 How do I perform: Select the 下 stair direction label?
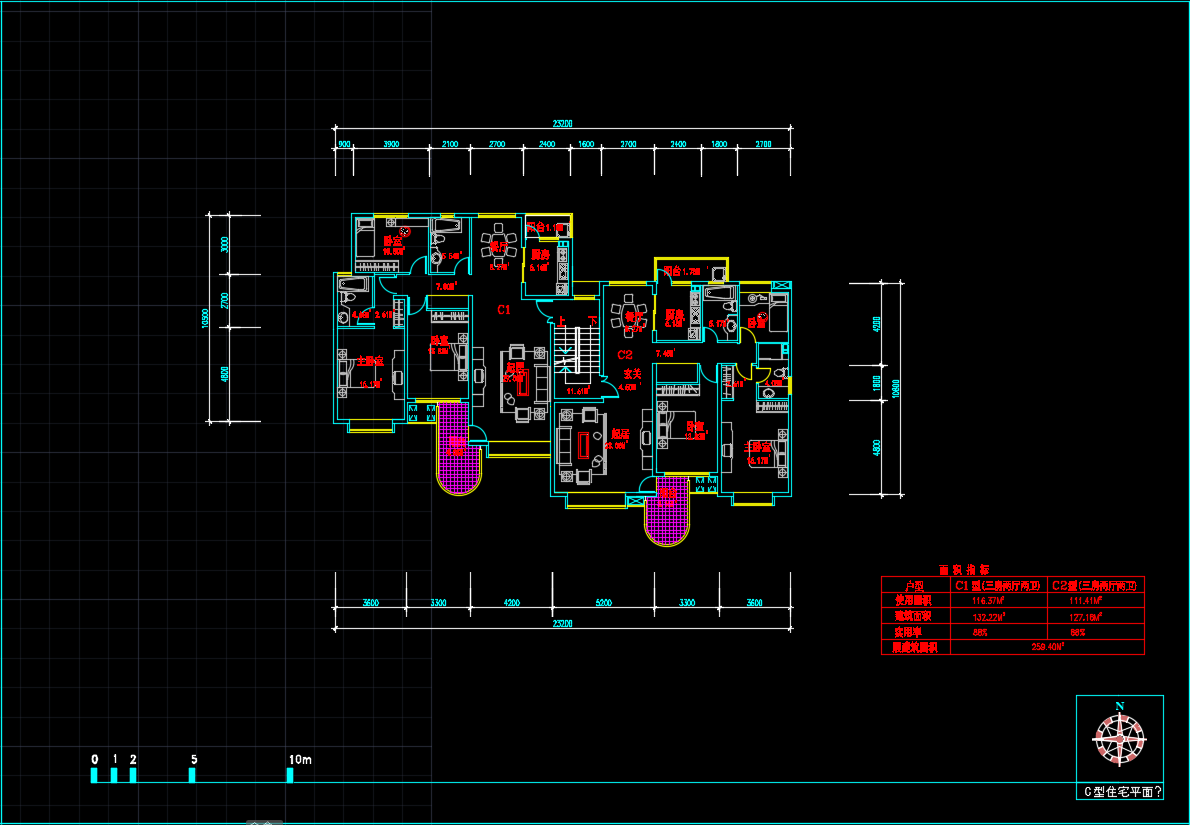593,321
